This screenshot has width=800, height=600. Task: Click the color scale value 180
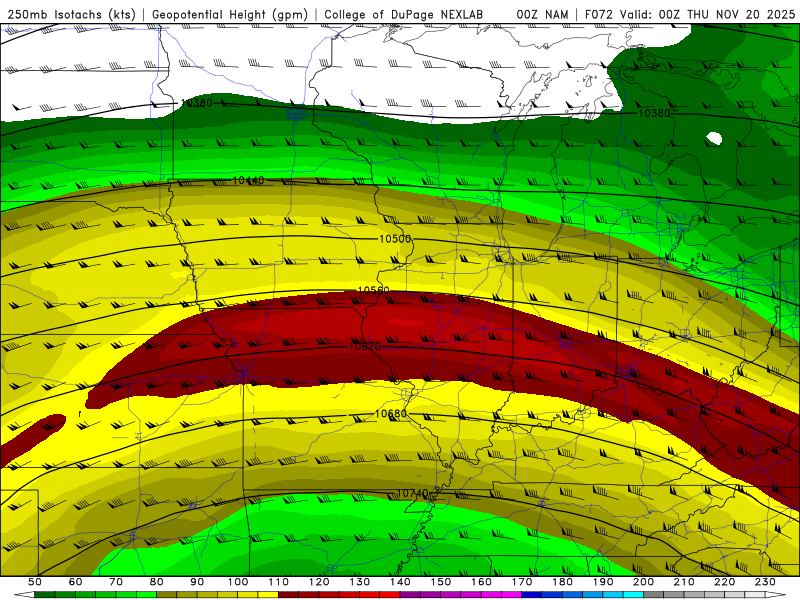coord(562,582)
